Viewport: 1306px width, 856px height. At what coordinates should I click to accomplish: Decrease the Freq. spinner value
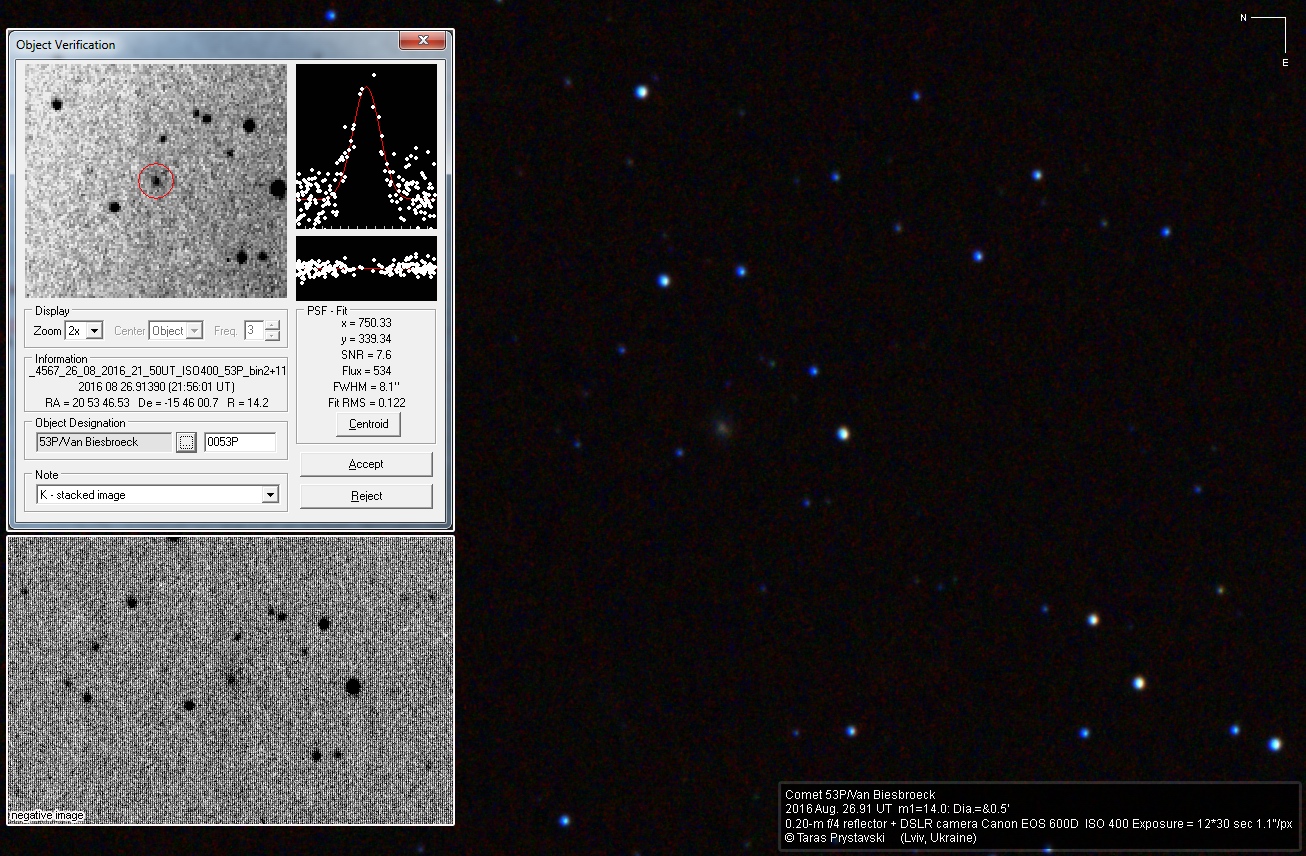(272, 336)
